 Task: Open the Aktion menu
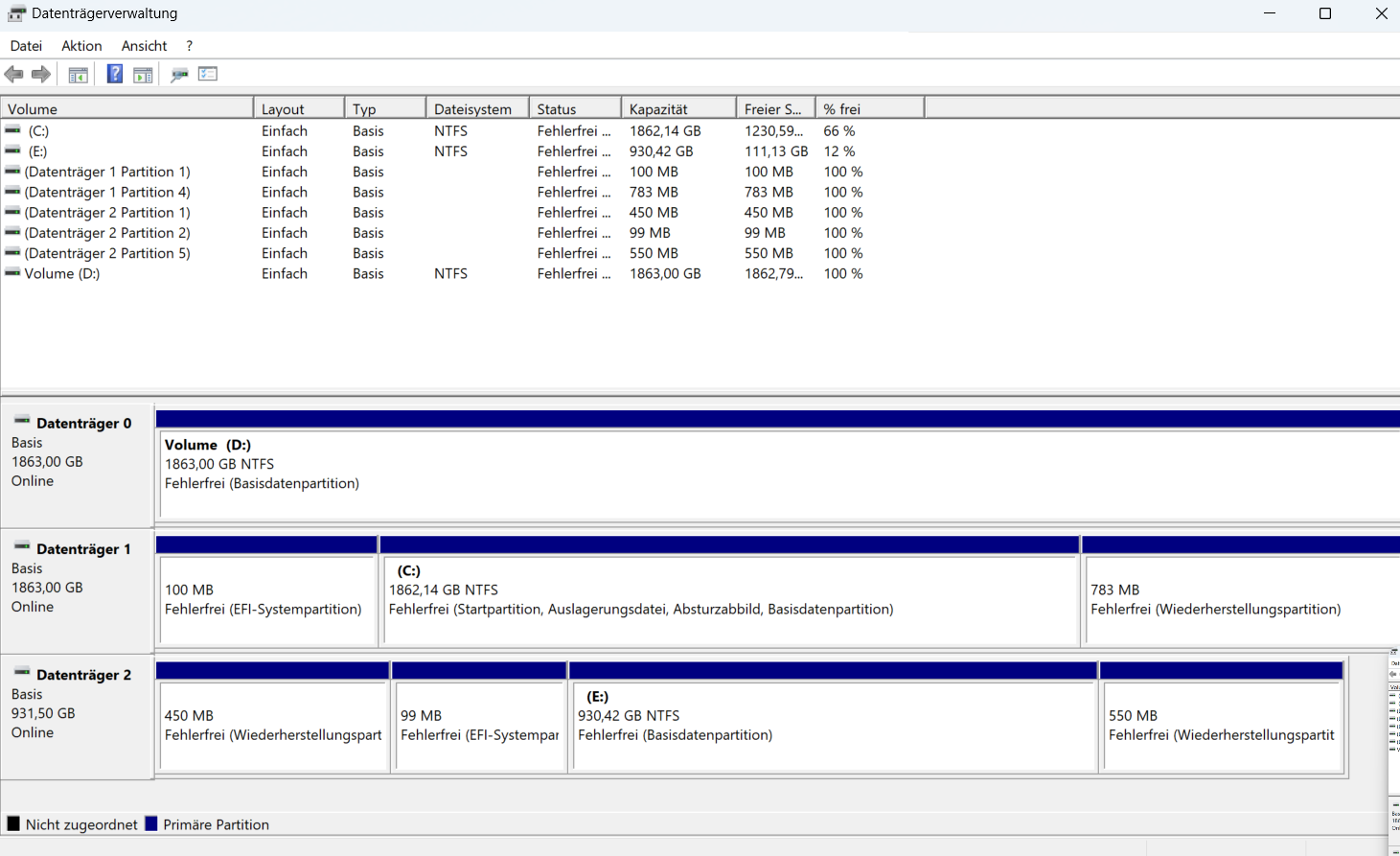pyautogui.click(x=81, y=45)
